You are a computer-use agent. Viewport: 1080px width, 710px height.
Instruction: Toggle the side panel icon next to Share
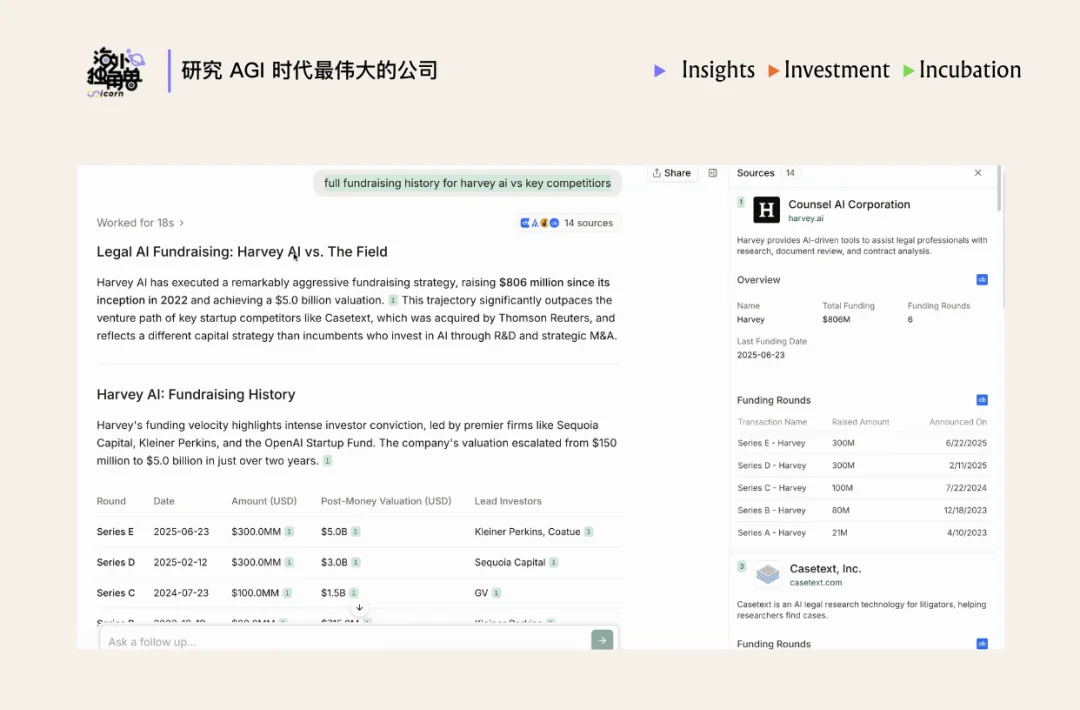tap(712, 173)
